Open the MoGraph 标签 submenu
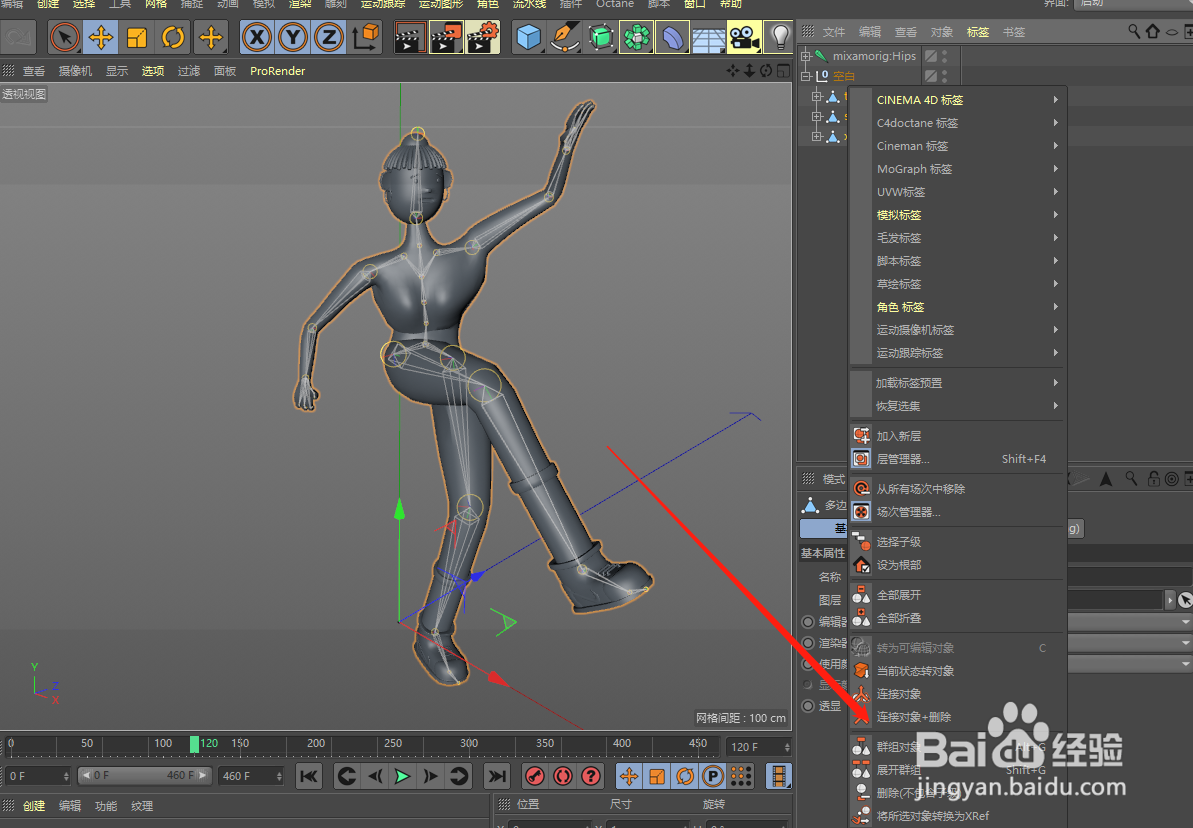This screenshot has width=1193, height=828. 958,169
